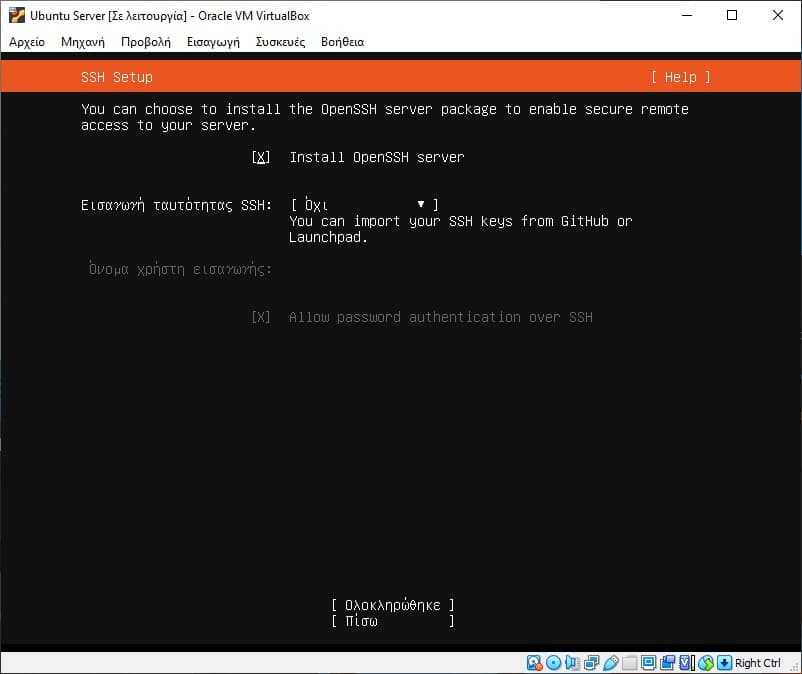Click the VirtualBox window title icon
The height and width of the screenshot is (674, 802).
click(x=16, y=15)
